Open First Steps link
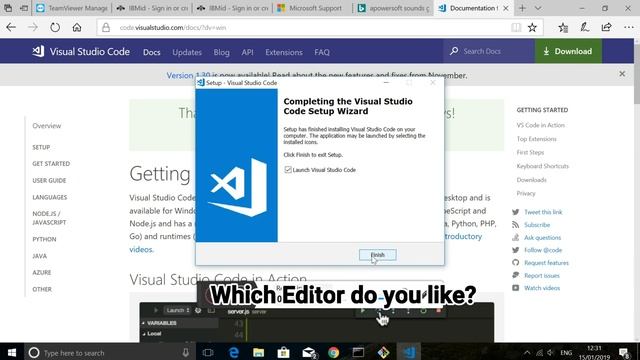640x360 pixels. click(x=530, y=152)
